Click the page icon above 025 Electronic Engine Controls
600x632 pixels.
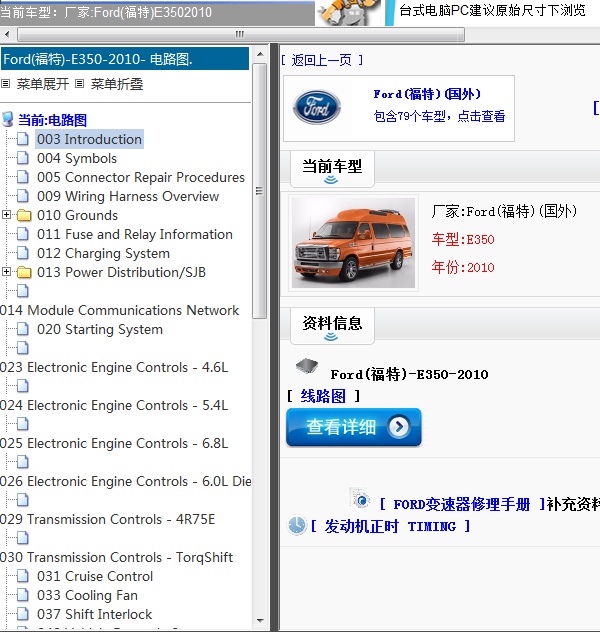23,424
